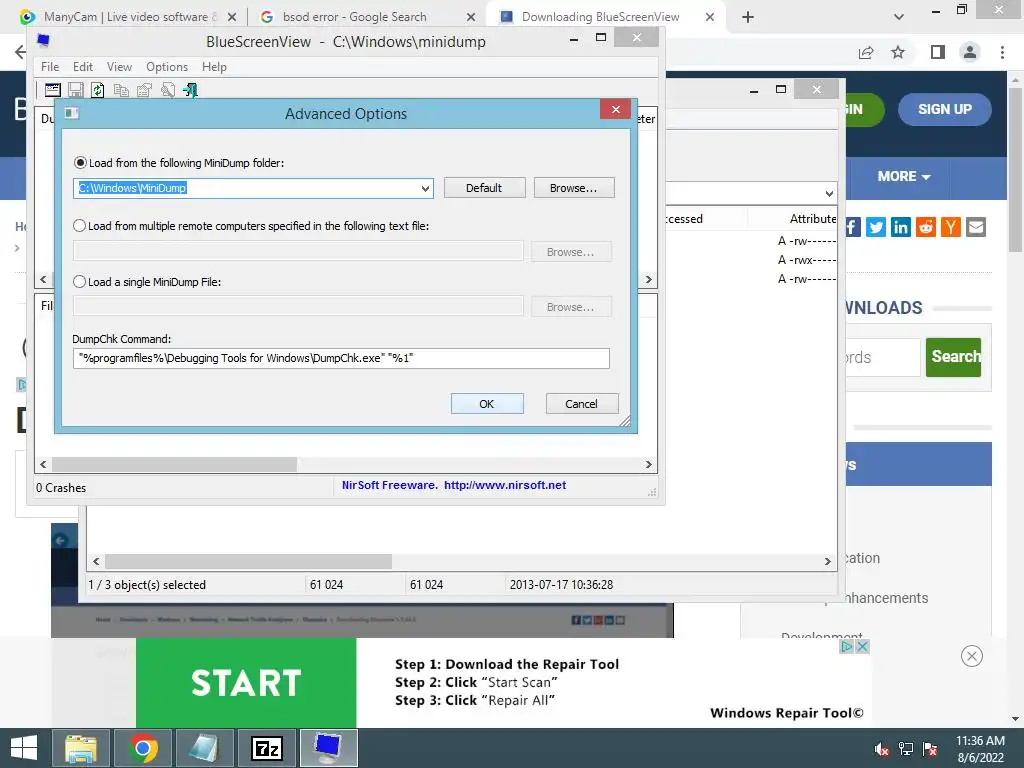Share via LinkedIn icon on webpage
Screen dimensions: 1024x768
click(x=901, y=227)
